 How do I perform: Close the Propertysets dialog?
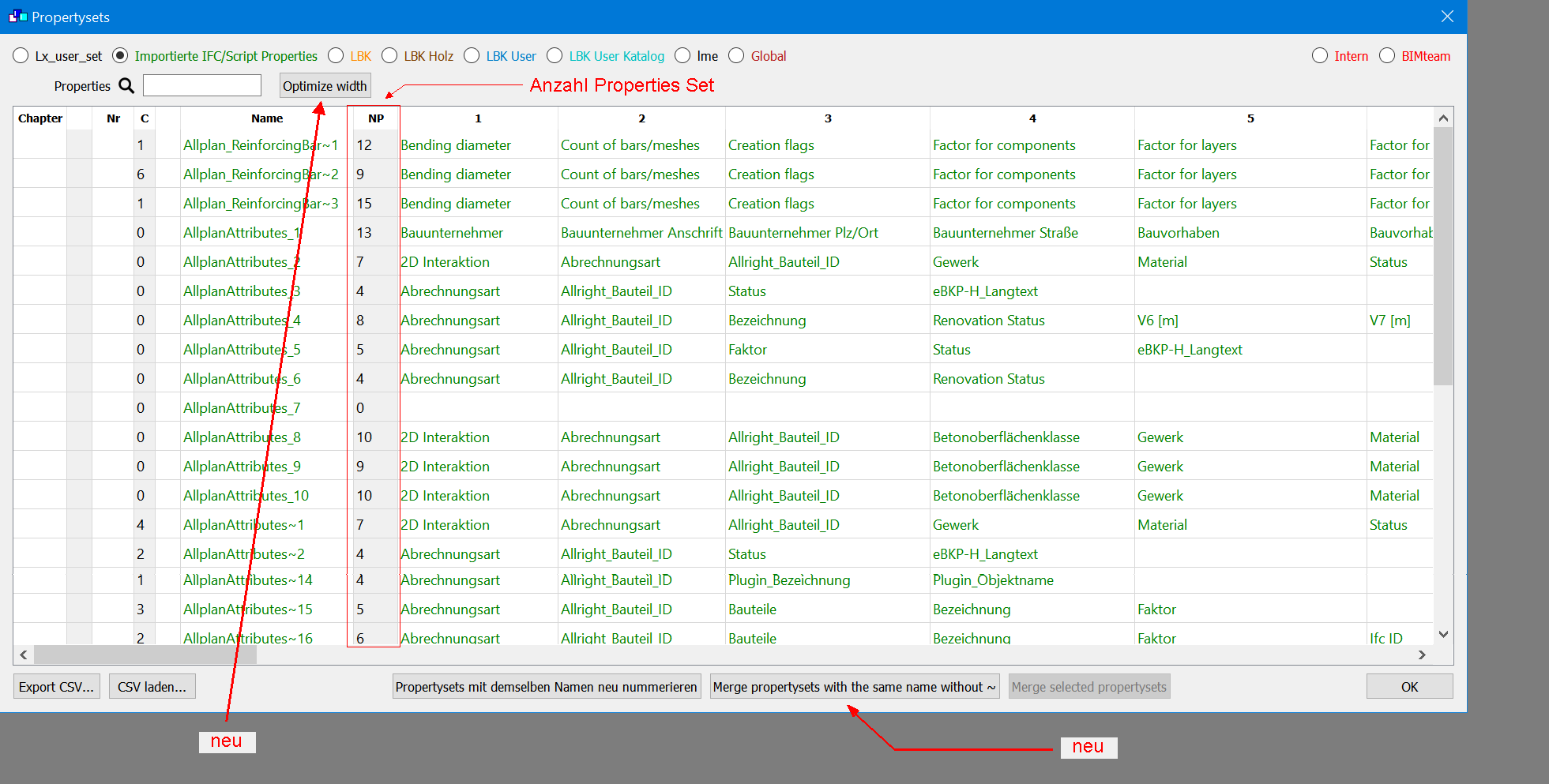tap(1447, 17)
